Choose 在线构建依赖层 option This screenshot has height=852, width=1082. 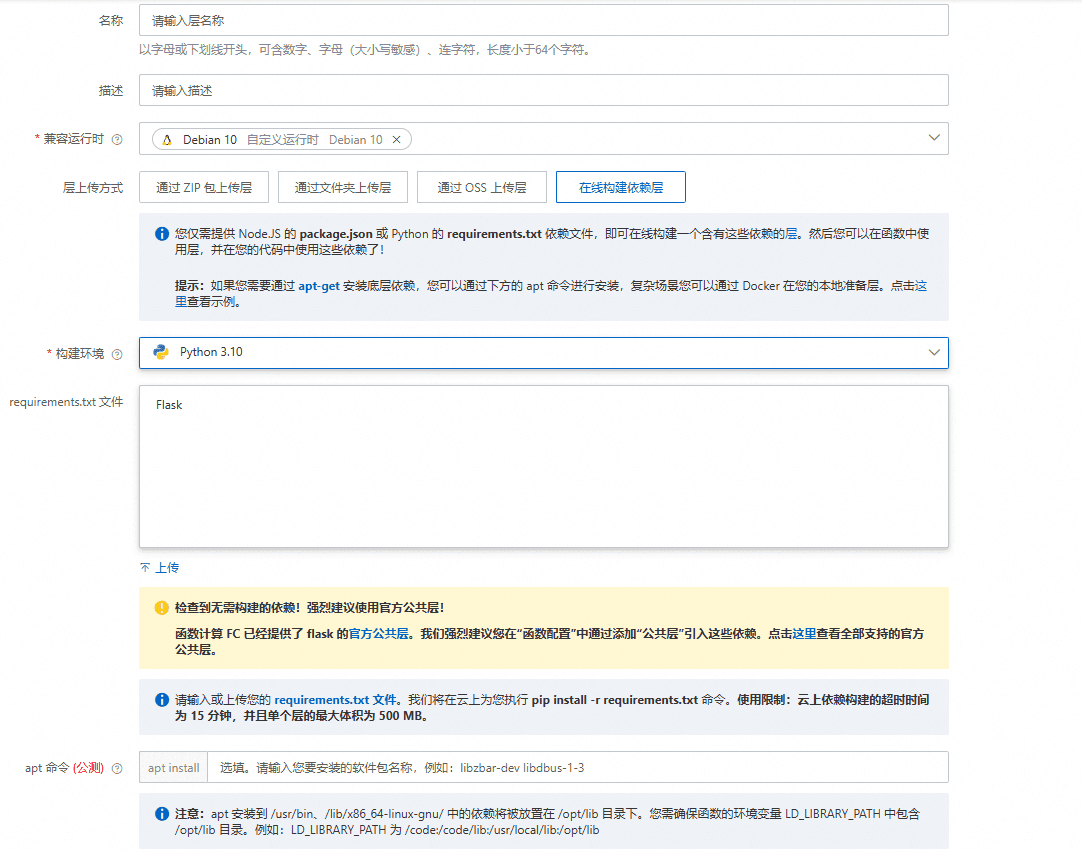click(x=620, y=187)
